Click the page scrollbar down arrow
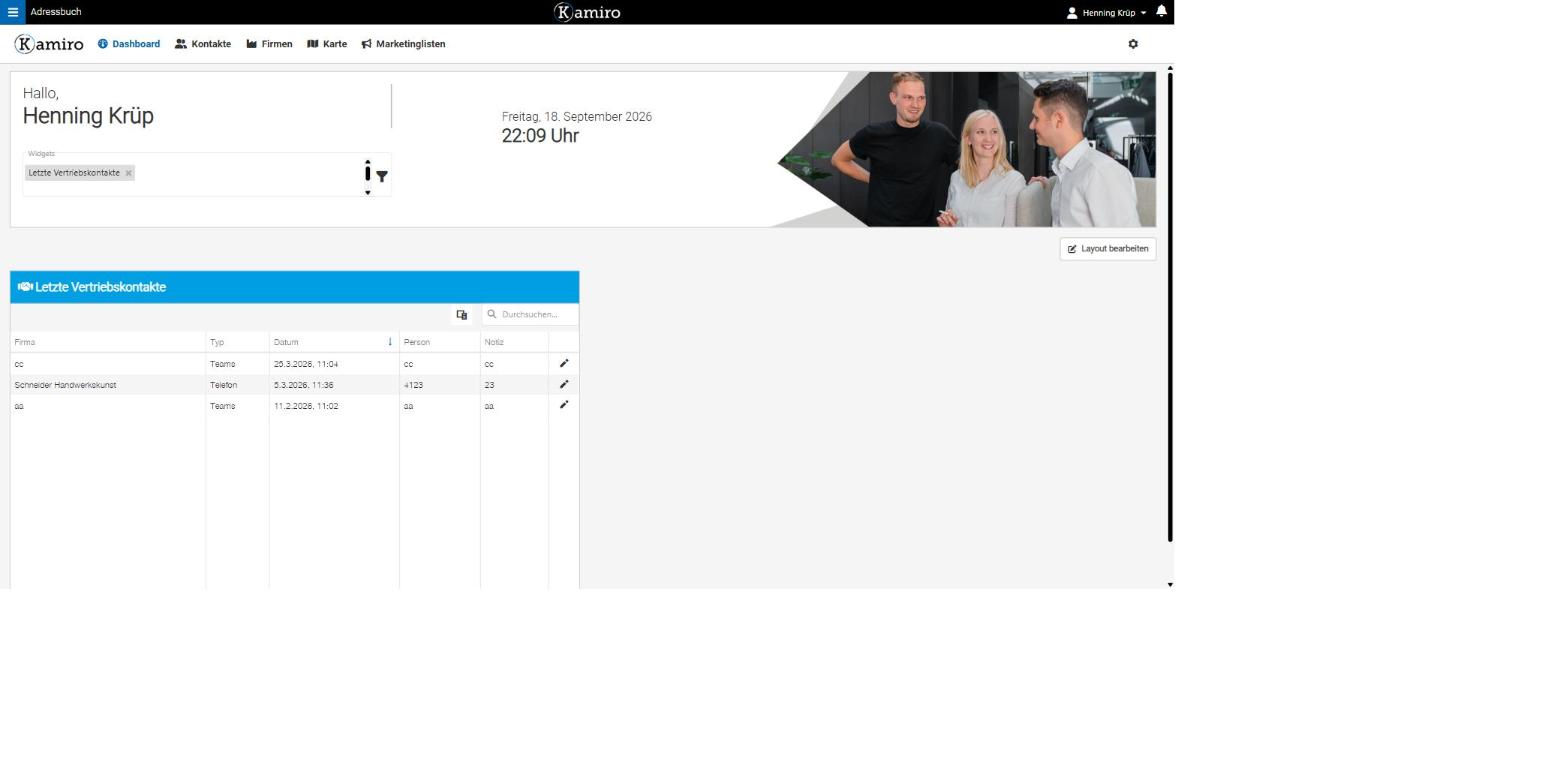The width and height of the screenshot is (1566, 784). pyautogui.click(x=1169, y=584)
